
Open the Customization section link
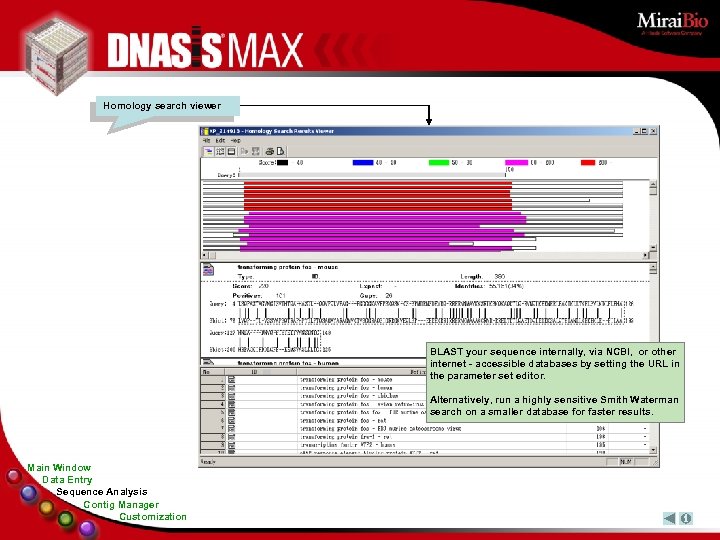[x=153, y=517]
